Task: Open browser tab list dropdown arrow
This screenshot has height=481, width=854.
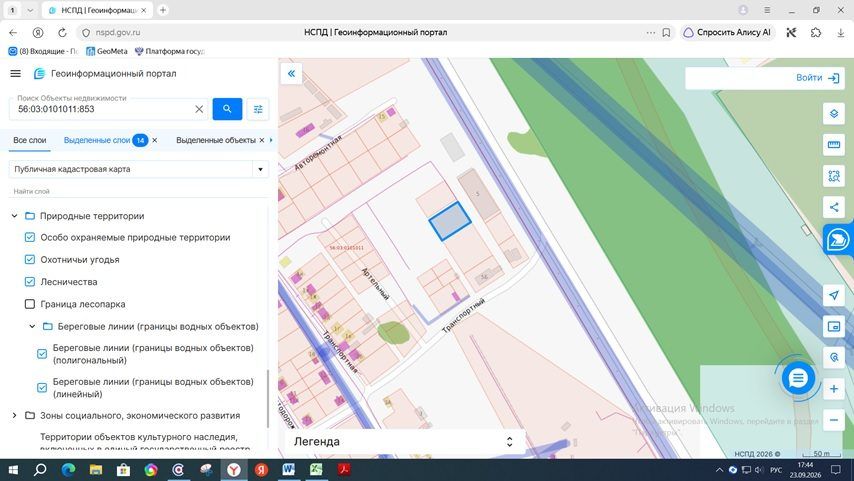Action: pyautogui.click(x=30, y=10)
